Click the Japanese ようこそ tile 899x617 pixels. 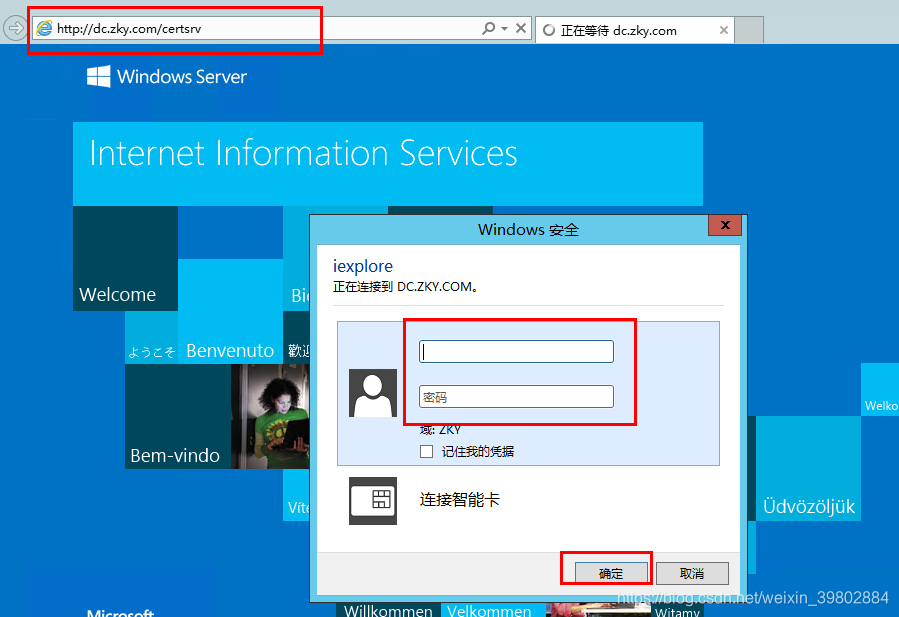151,338
